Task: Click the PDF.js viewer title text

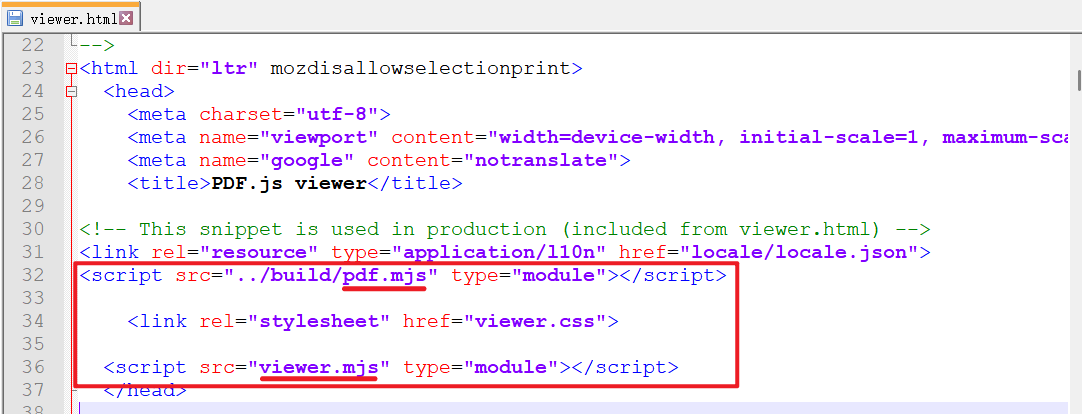Action: pyautogui.click(x=289, y=183)
